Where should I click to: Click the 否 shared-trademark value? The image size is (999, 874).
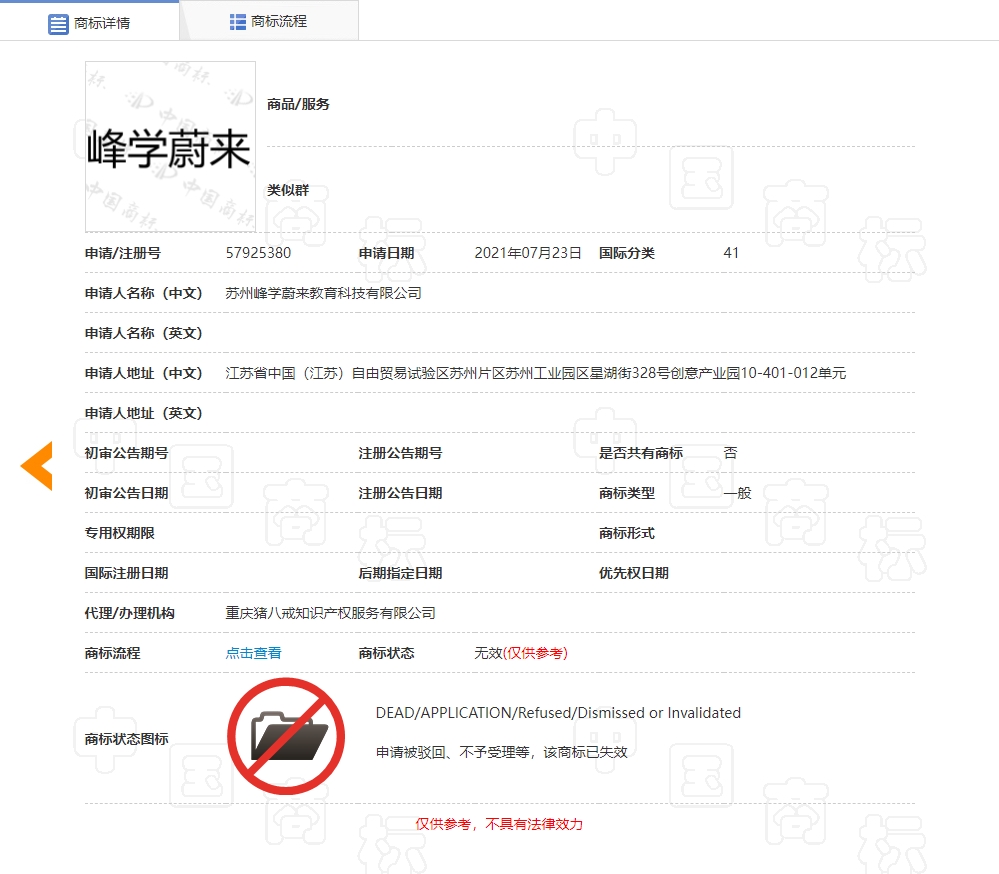731,453
